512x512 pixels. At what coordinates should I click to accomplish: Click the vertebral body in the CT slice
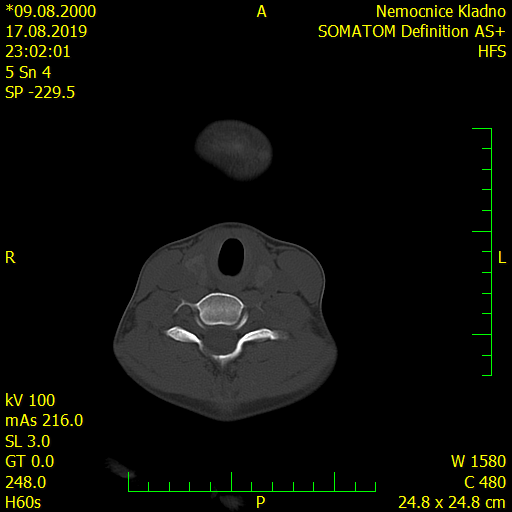(x=220, y=309)
